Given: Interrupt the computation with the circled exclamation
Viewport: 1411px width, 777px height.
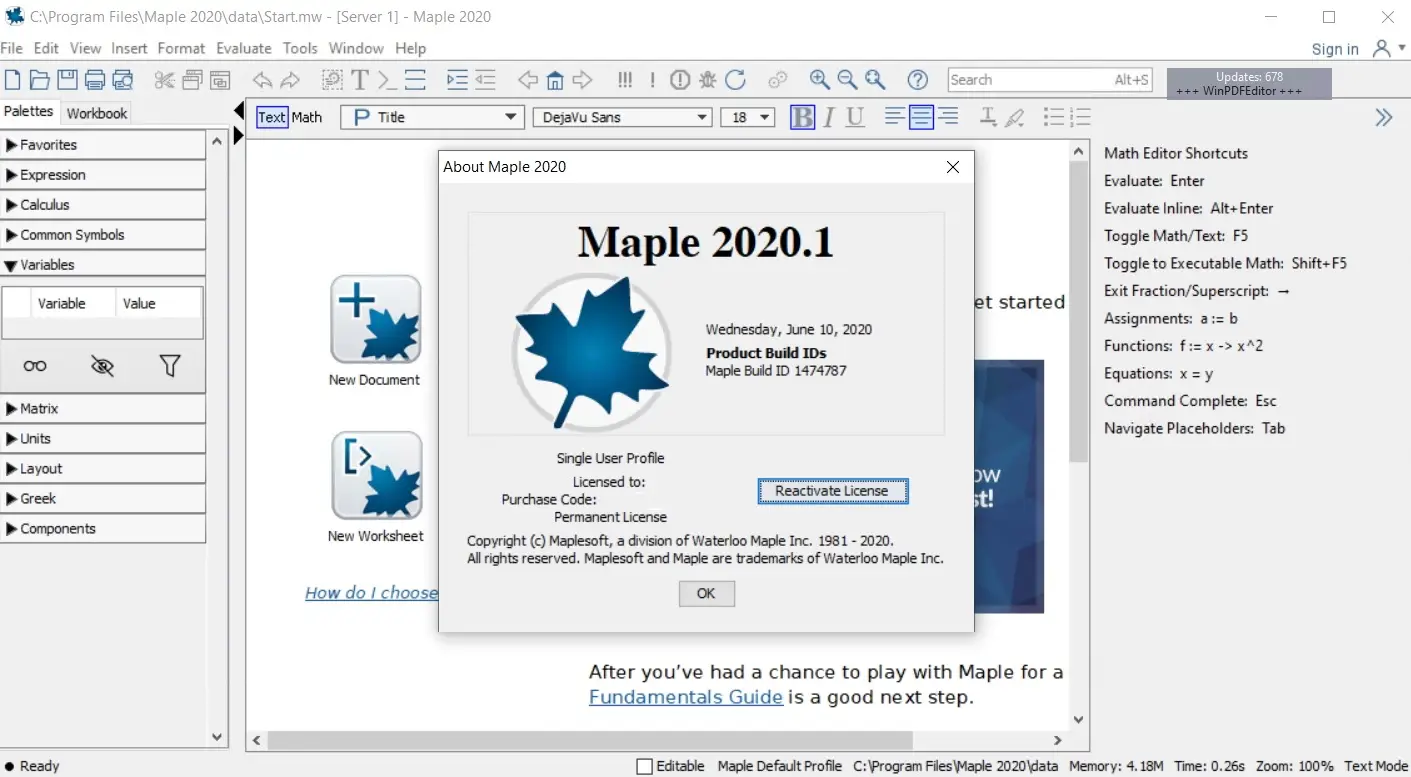Looking at the screenshot, I should pos(680,80).
